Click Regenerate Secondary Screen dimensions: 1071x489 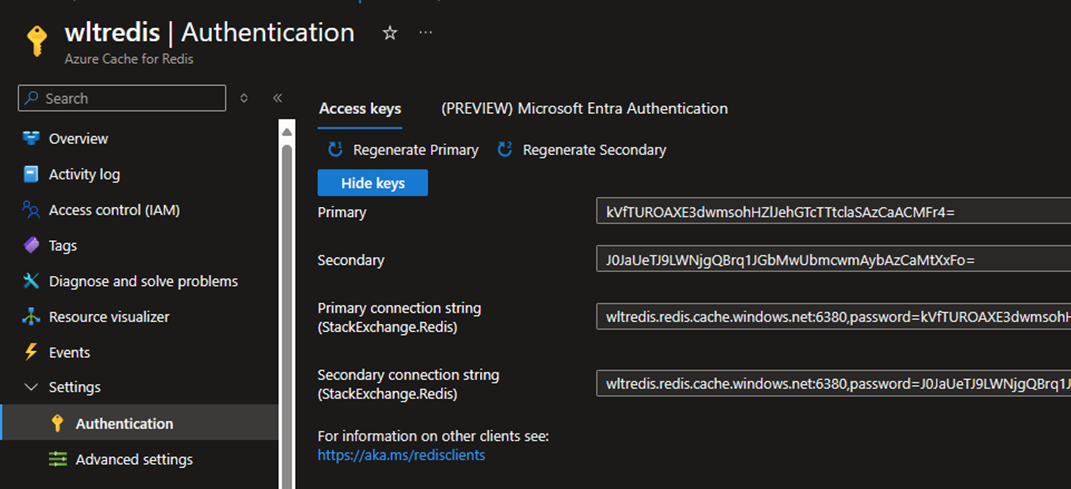pyautogui.click(x=581, y=150)
